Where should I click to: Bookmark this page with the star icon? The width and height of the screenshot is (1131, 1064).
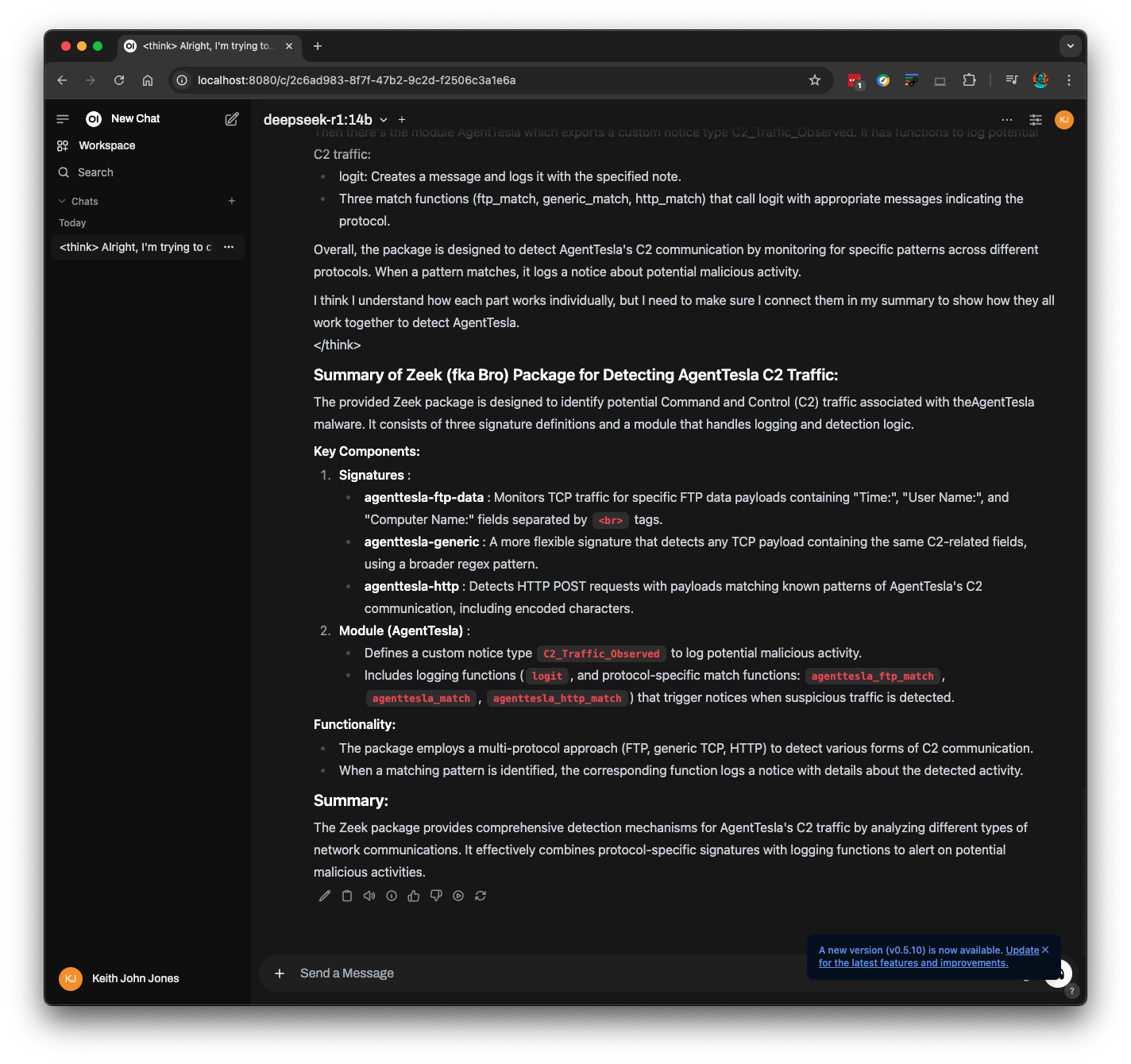pyautogui.click(x=814, y=80)
